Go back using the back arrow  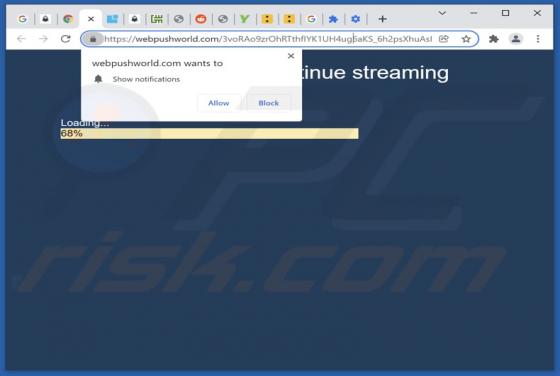21,39
